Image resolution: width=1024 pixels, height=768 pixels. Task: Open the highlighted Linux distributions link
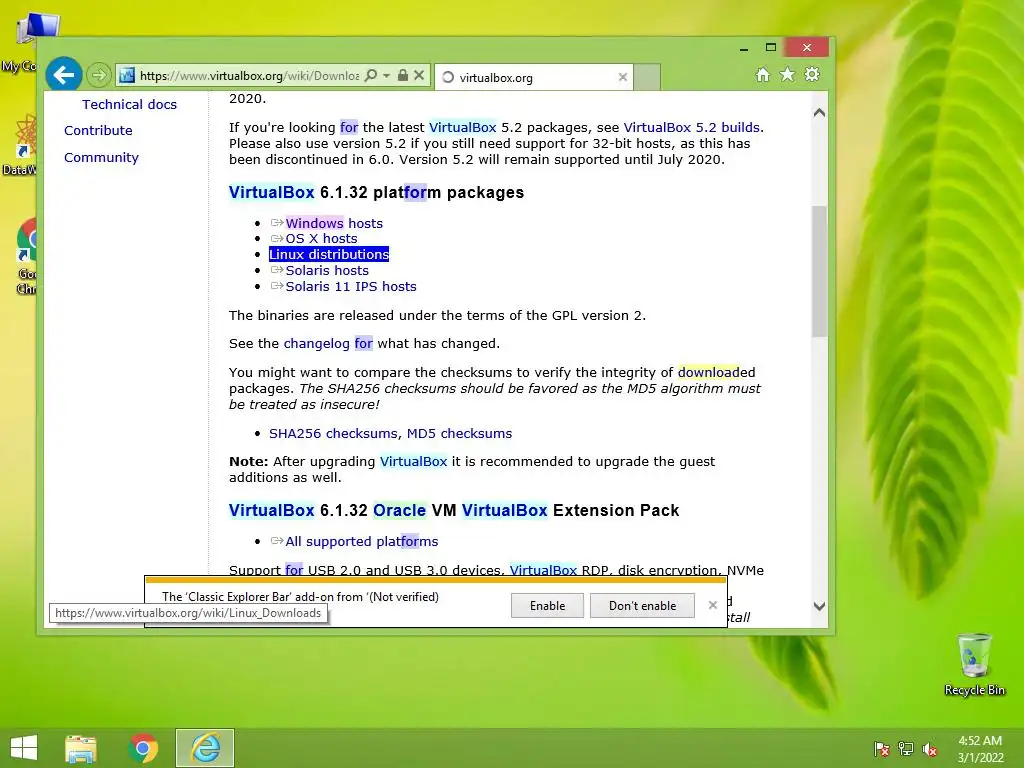click(329, 254)
